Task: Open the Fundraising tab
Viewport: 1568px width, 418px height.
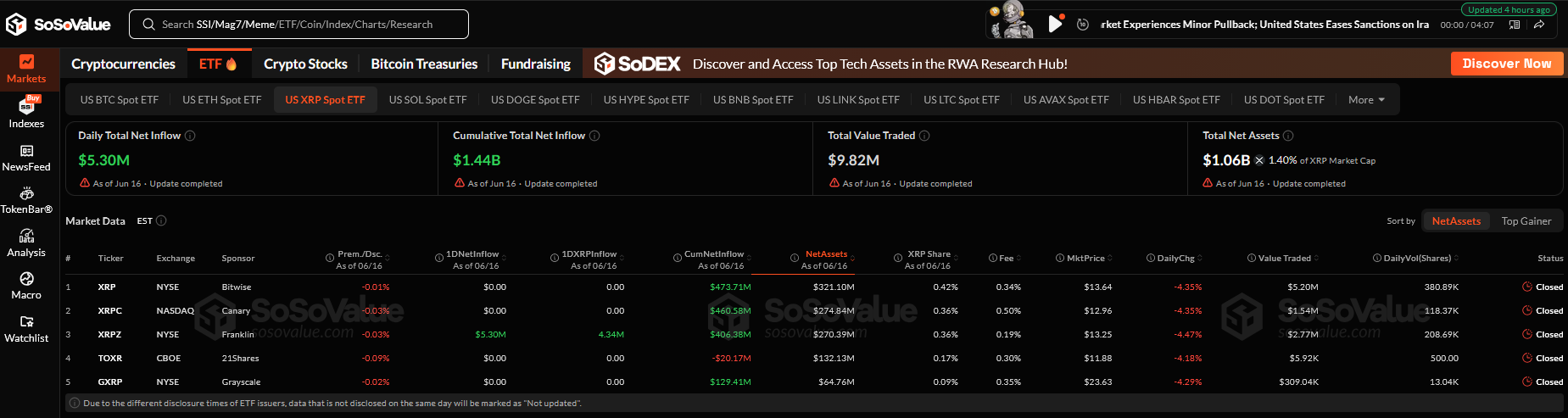Action: tap(536, 64)
